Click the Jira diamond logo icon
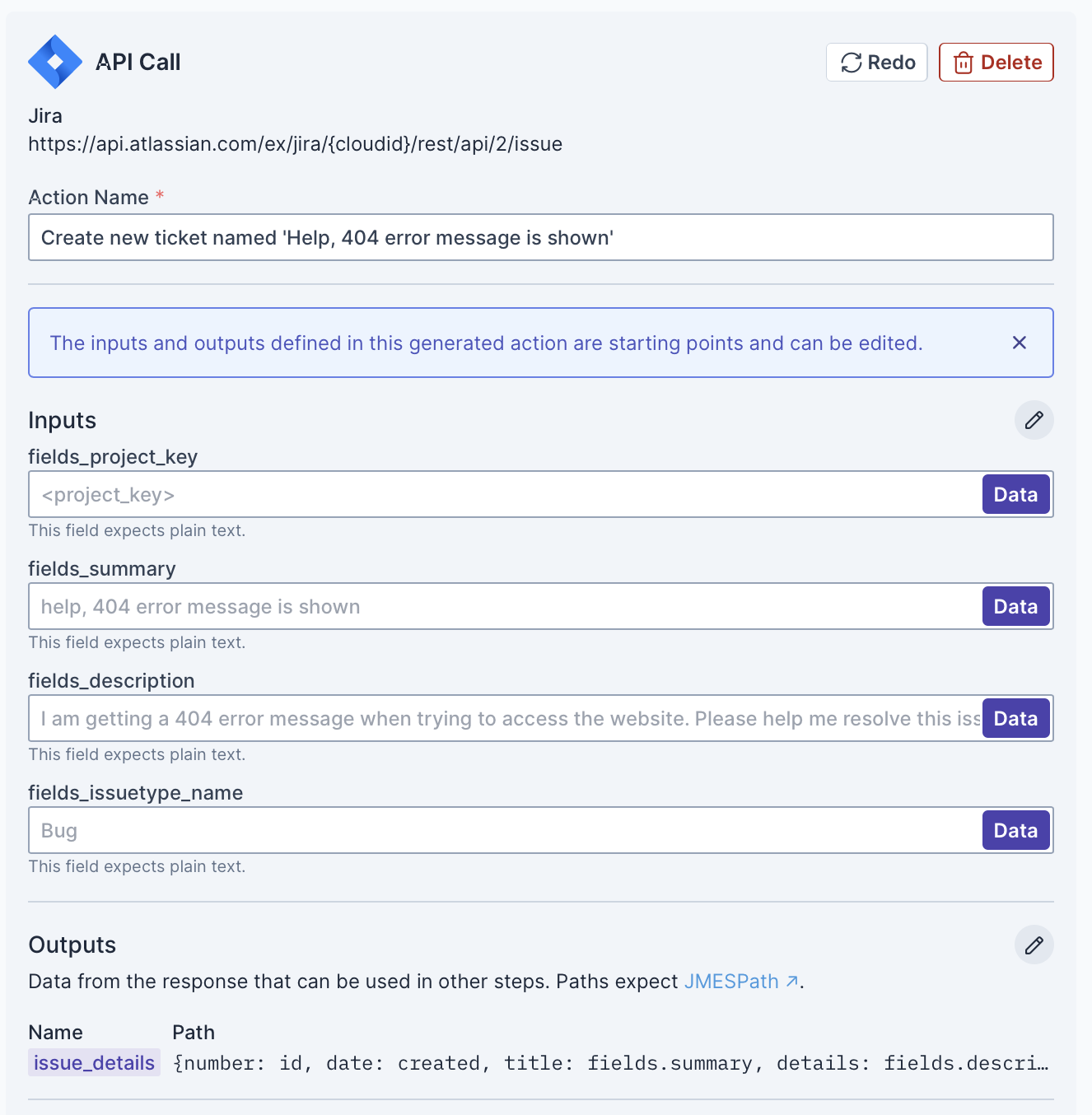 coord(55,62)
